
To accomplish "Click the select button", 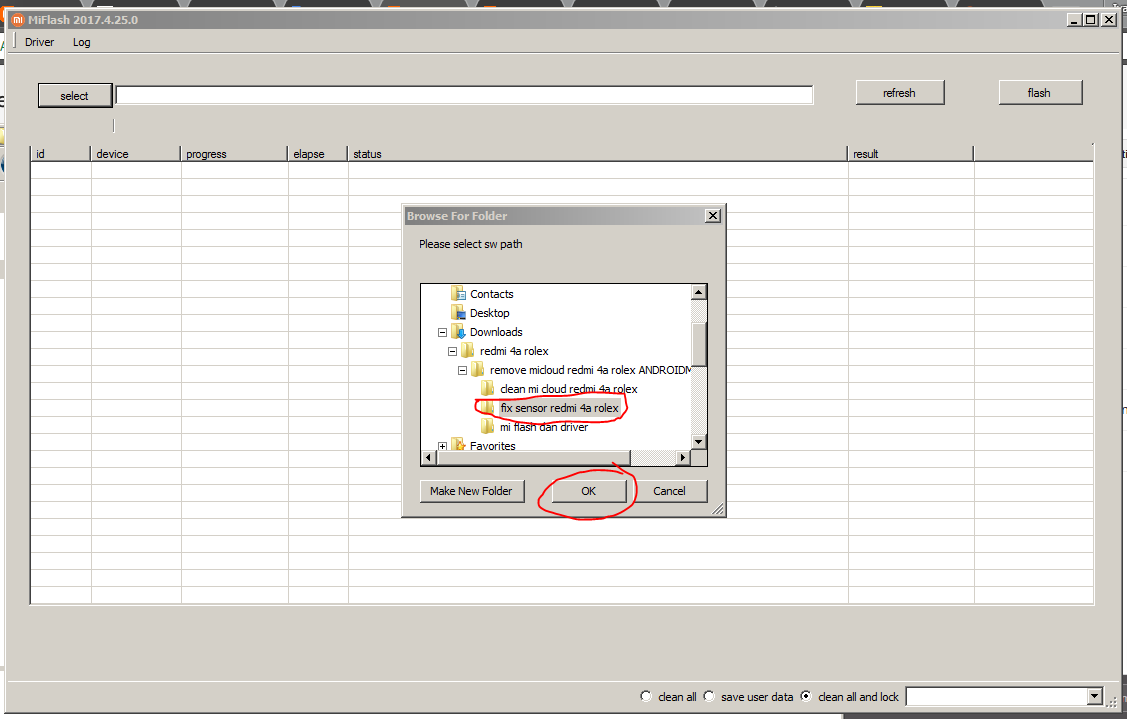I will 75,96.
